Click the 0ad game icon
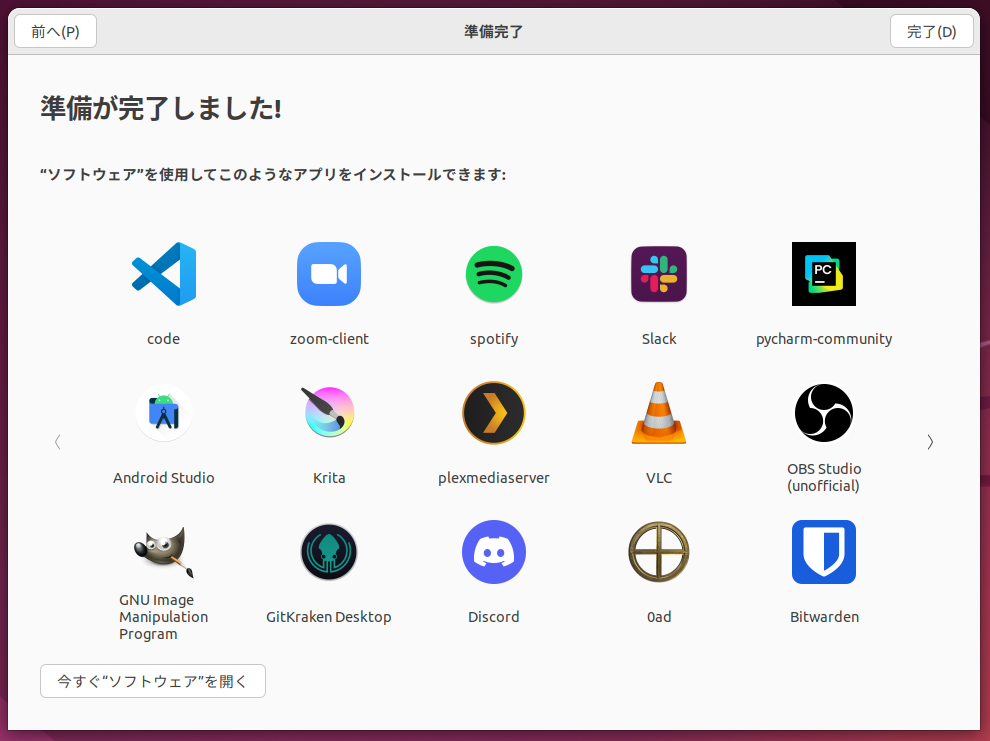The image size is (990, 741). click(659, 552)
